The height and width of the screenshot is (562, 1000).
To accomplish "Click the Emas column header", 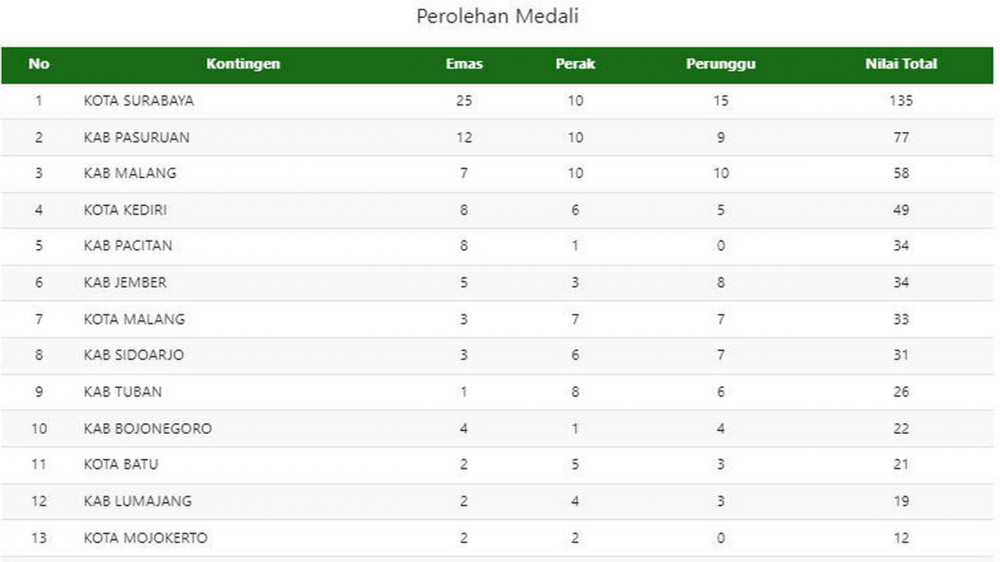I will pos(464,64).
